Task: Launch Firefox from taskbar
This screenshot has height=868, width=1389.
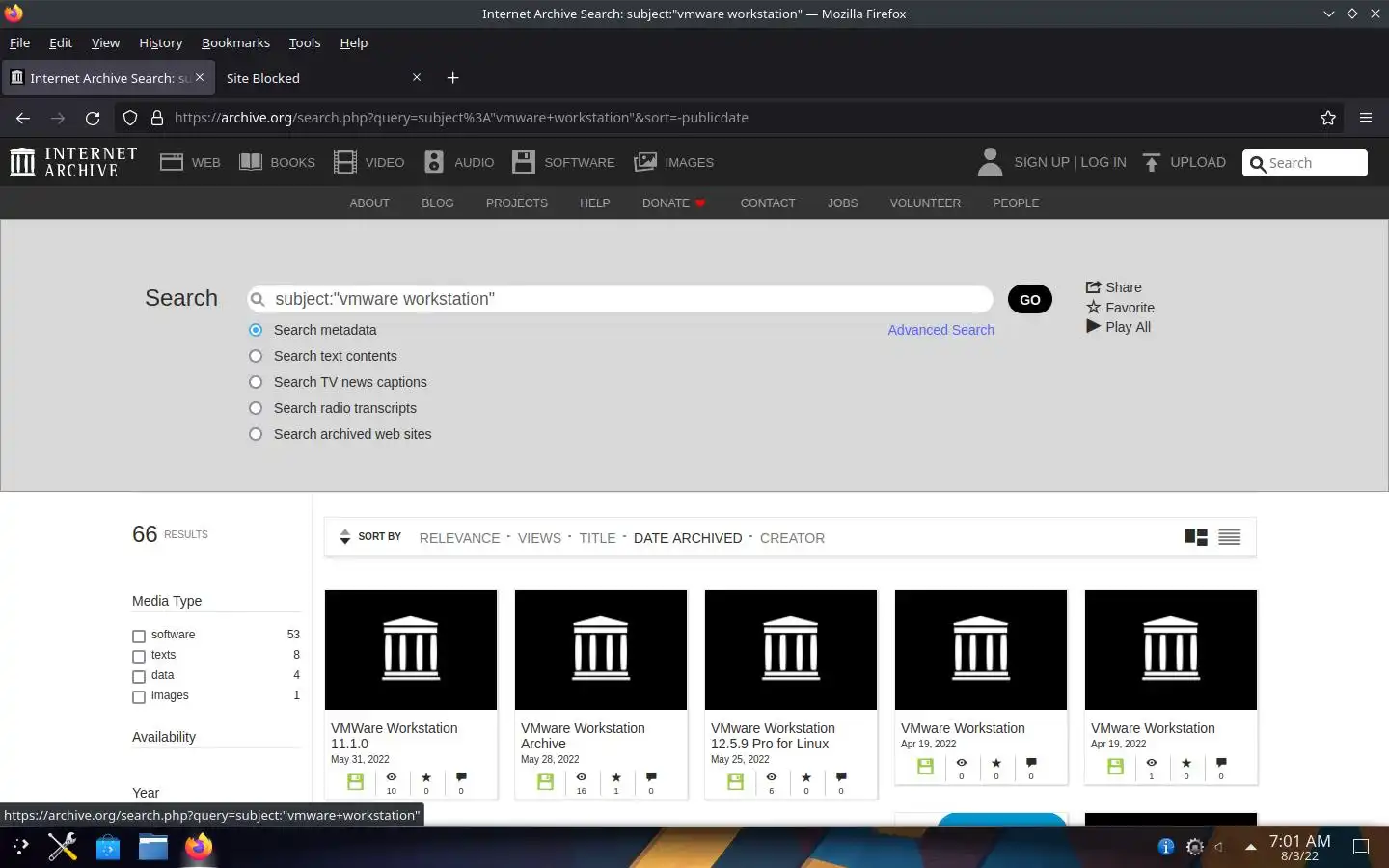Action: [199, 847]
